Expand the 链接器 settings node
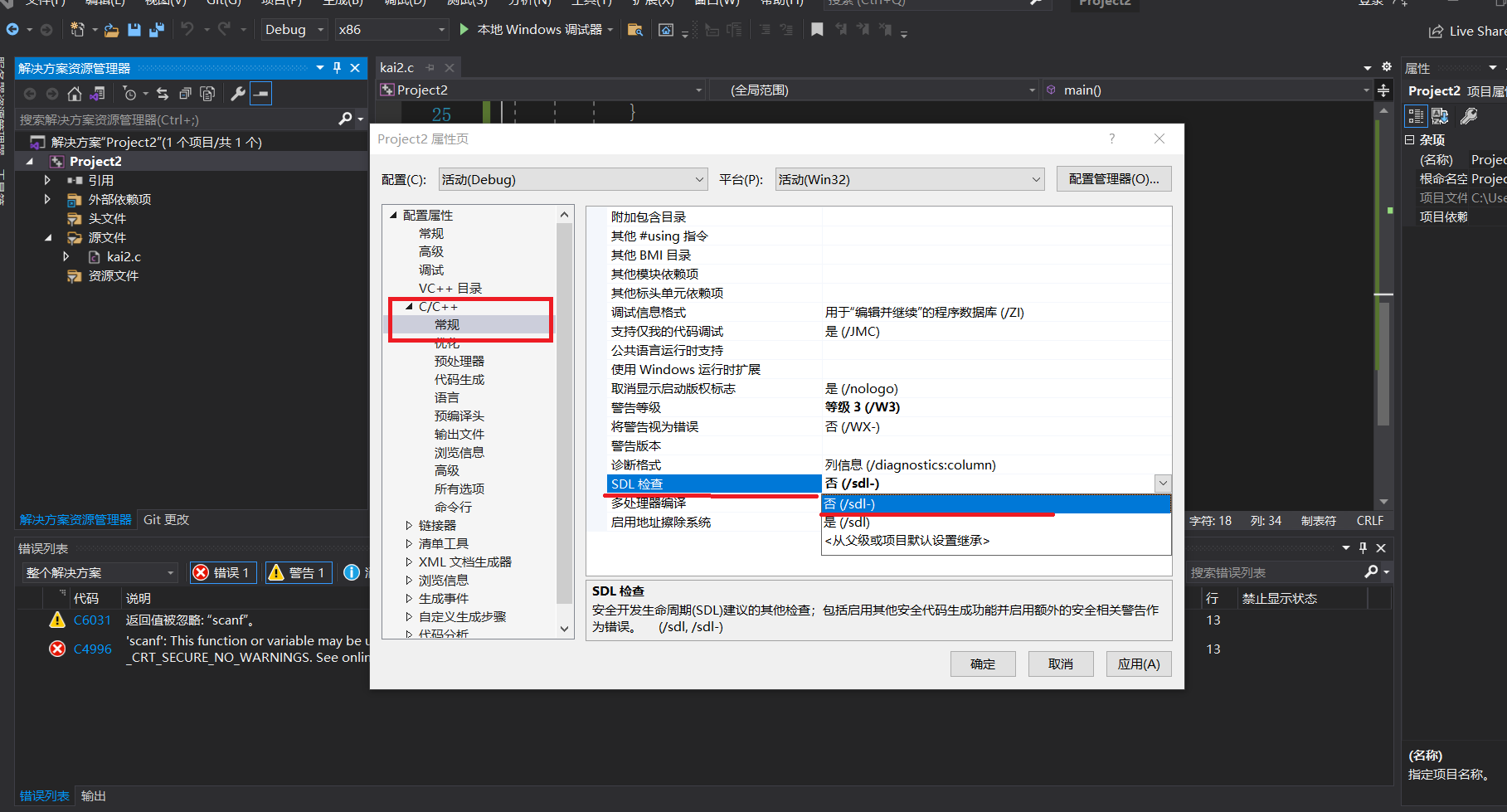This screenshot has width=1507, height=812. [x=408, y=524]
